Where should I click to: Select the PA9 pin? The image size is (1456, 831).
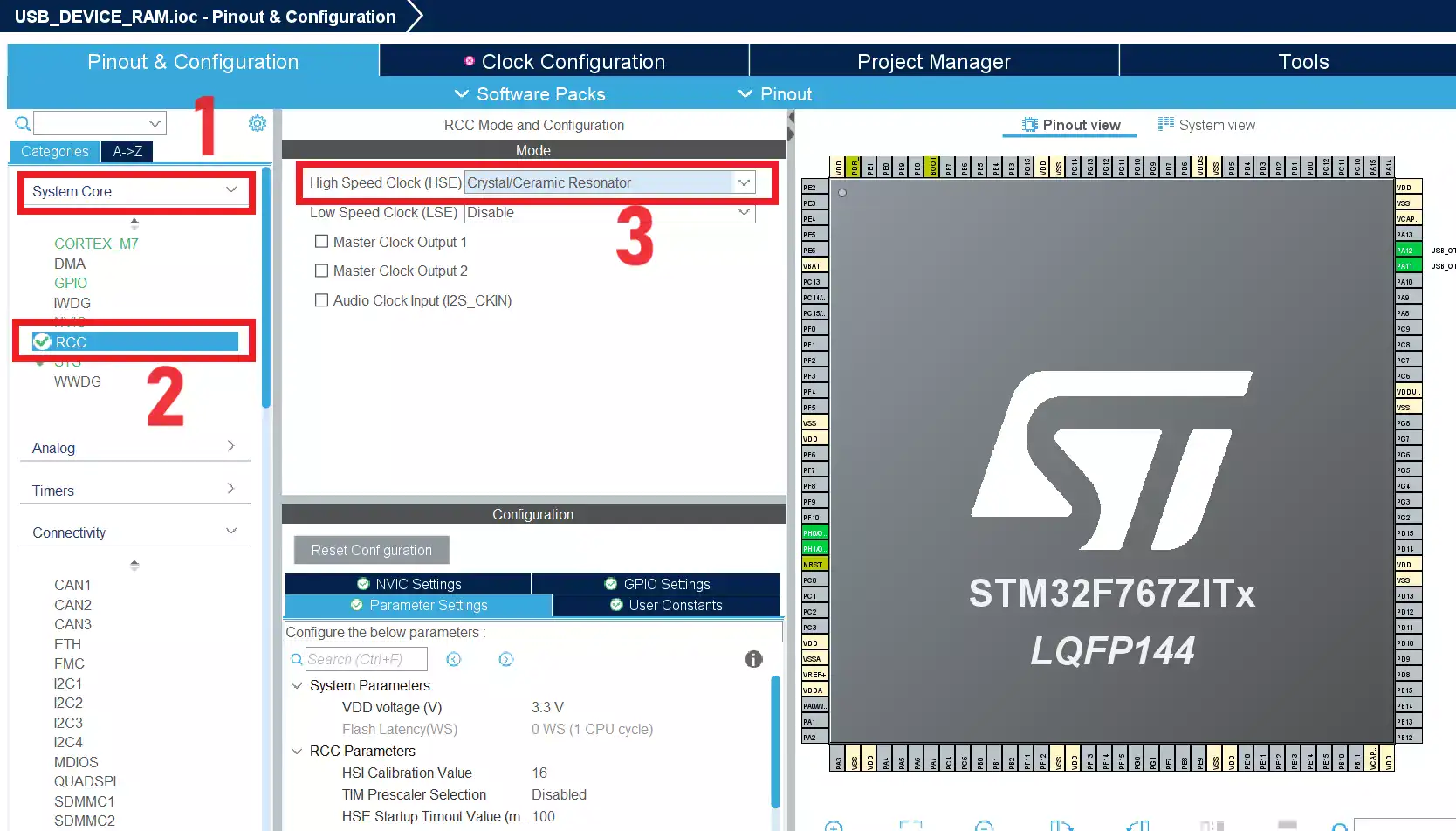(x=1409, y=298)
